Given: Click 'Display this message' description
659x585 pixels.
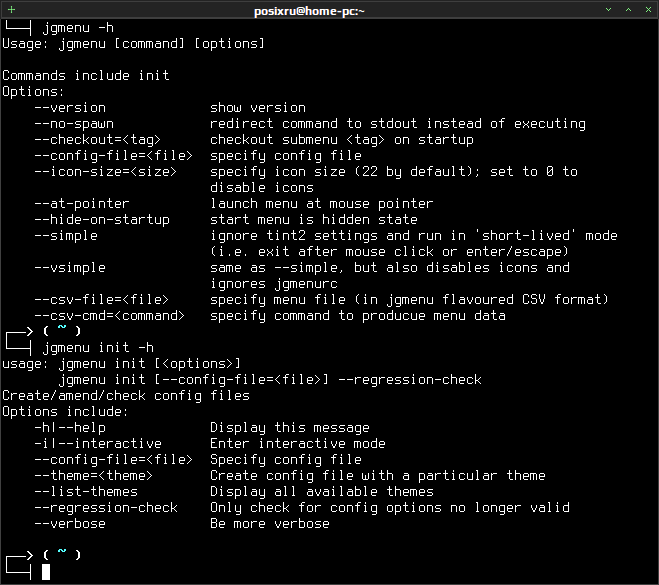Looking at the screenshot, I should click(290, 428).
